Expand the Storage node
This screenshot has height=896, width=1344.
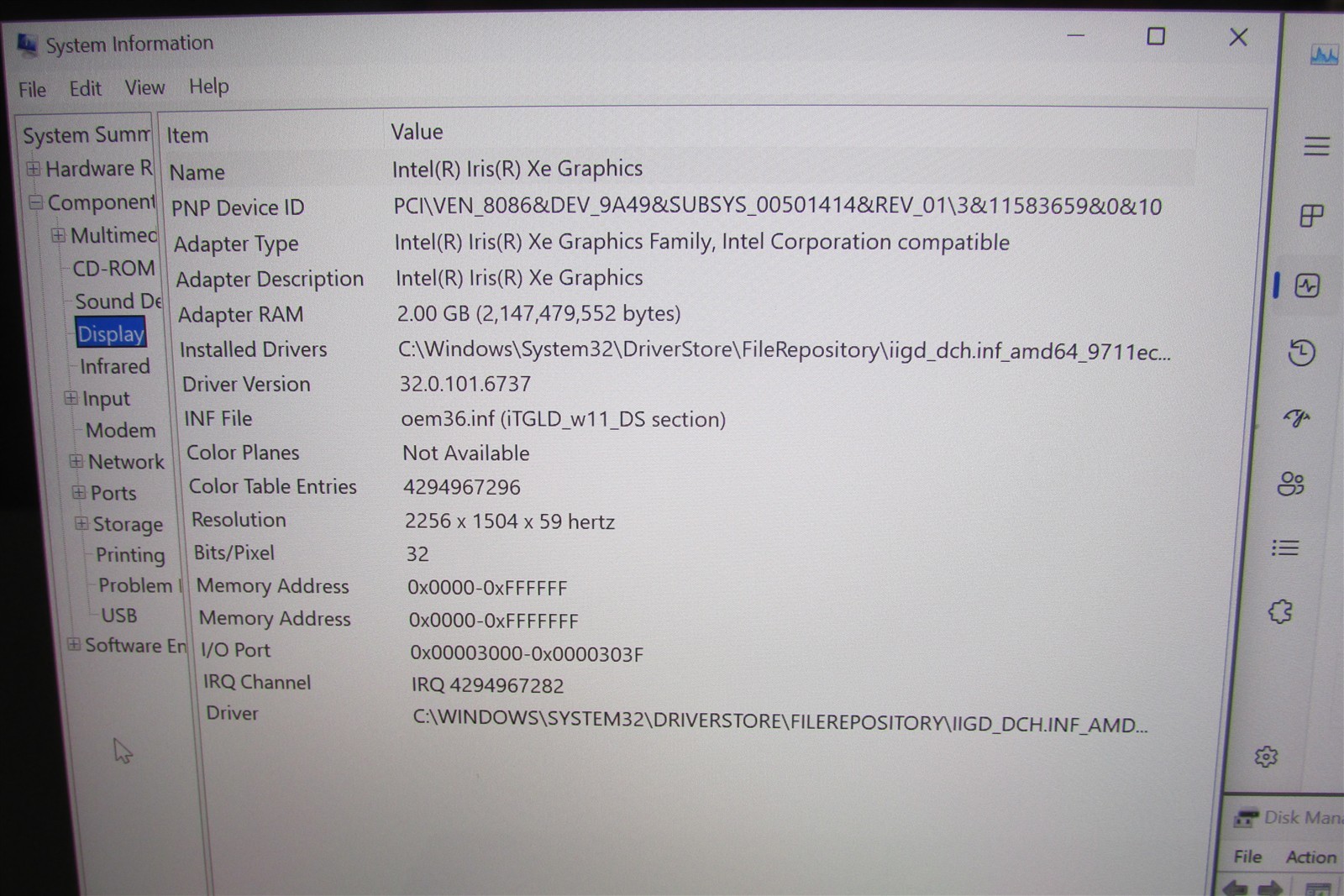click(81, 523)
